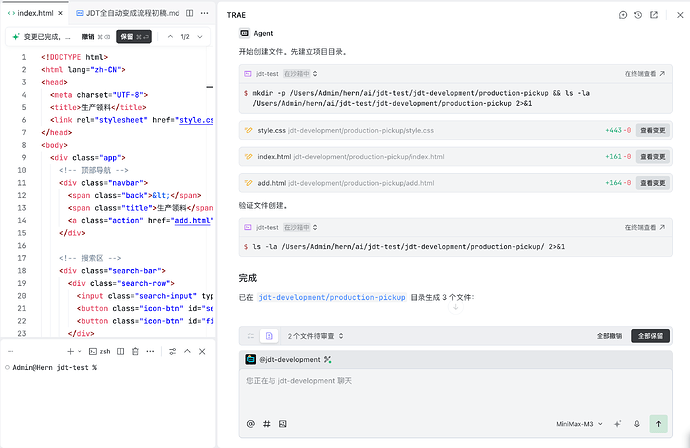Click the Agent badge icon
This screenshot has height=448, width=690.
pyautogui.click(x=244, y=33)
